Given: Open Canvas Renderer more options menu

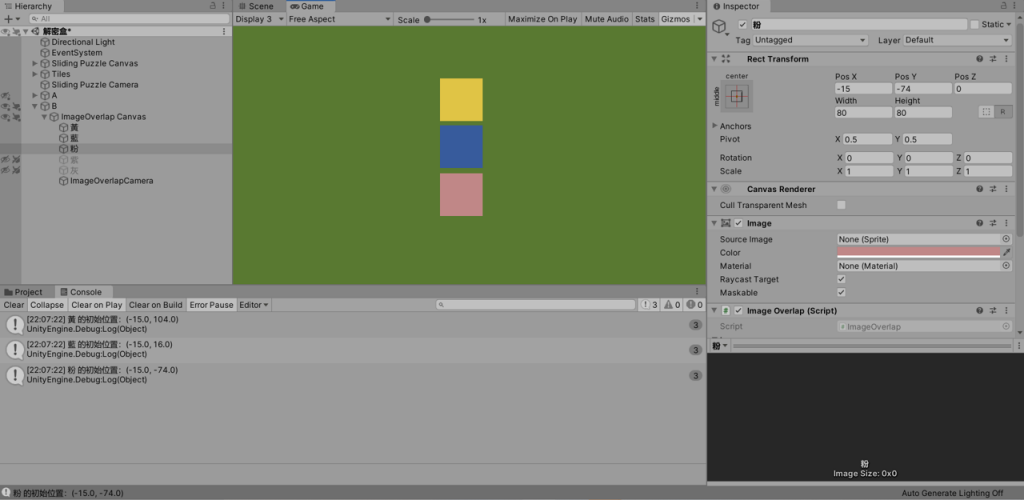Looking at the screenshot, I should (1006, 189).
